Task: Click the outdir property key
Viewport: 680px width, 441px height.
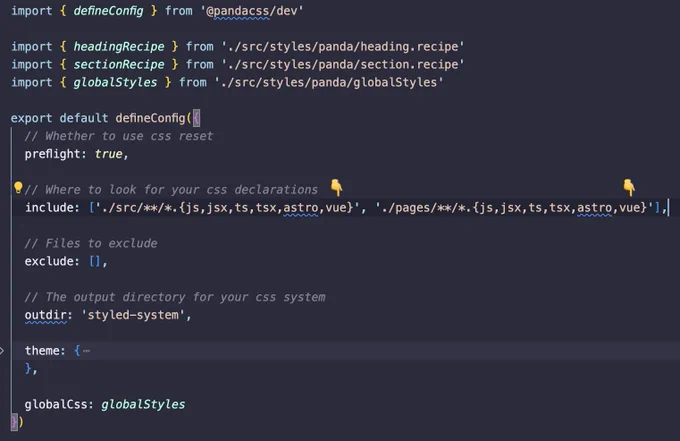Action: pyautogui.click(x=45, y=315)
